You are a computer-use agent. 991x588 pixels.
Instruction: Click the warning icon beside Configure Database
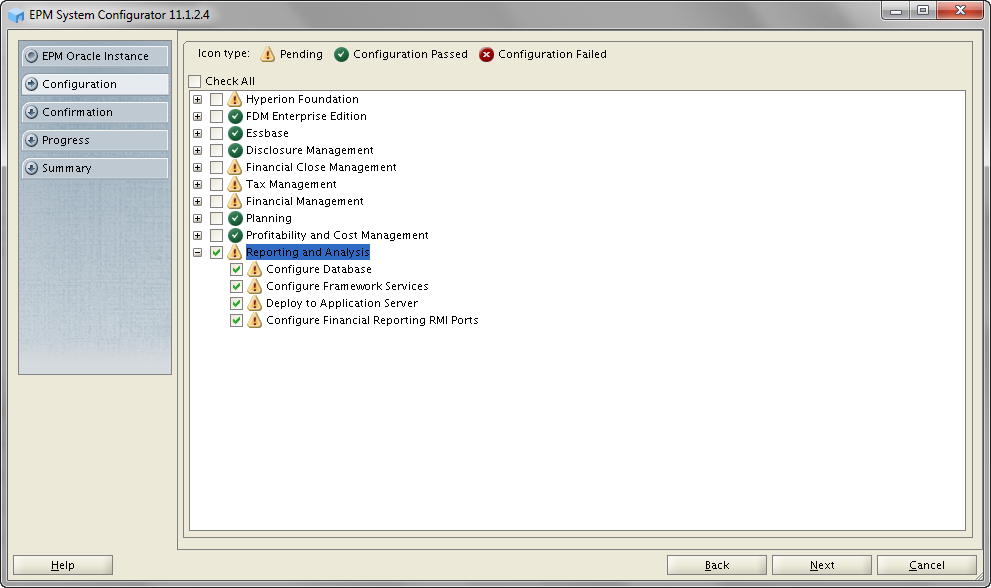pyautogui.click(x=255, y=269)
